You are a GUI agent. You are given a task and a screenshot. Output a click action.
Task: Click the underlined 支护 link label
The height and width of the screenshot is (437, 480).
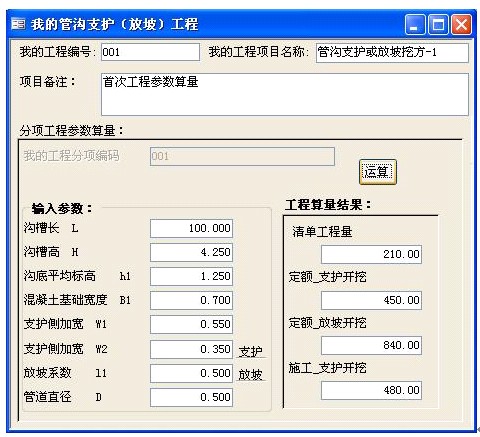click(x=251, y=351)
